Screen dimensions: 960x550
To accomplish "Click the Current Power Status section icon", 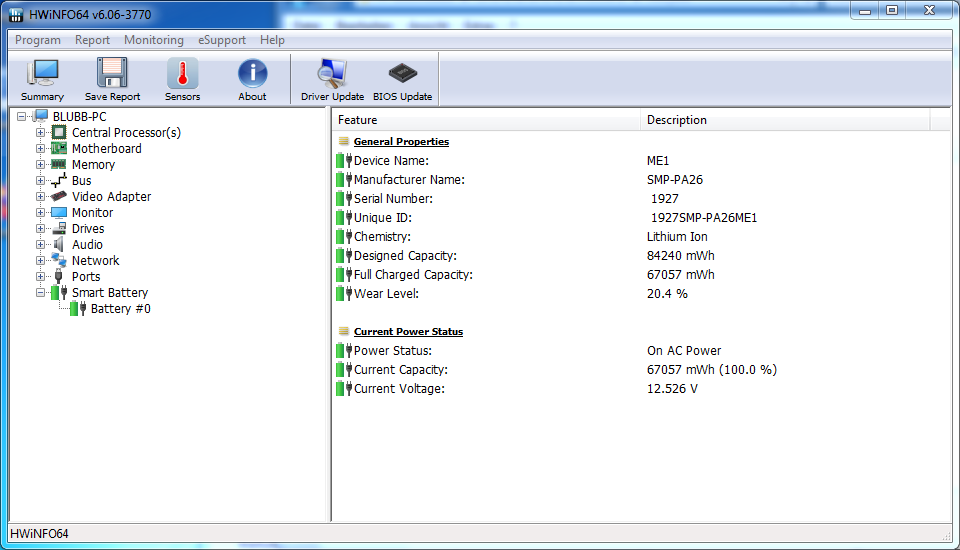I will pos(343,331).
